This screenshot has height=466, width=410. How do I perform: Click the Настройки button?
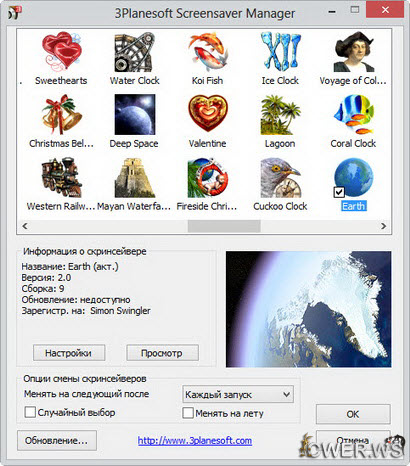pos(69,353)
